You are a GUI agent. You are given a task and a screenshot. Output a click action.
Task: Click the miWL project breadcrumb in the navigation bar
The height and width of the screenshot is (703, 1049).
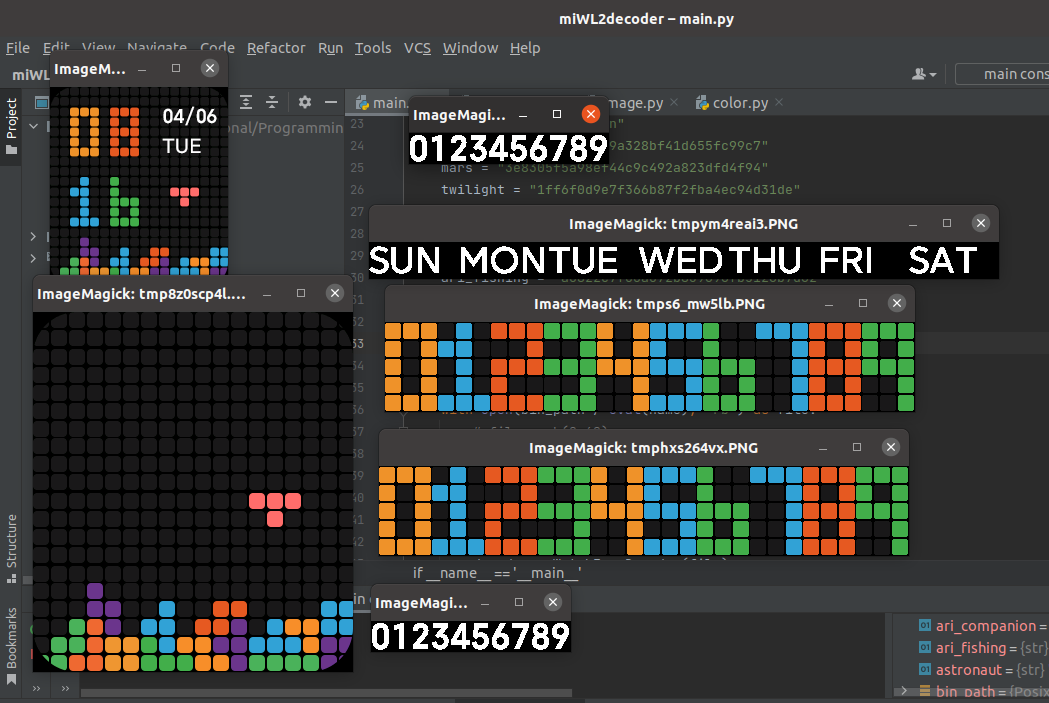[x=30, y=74]
